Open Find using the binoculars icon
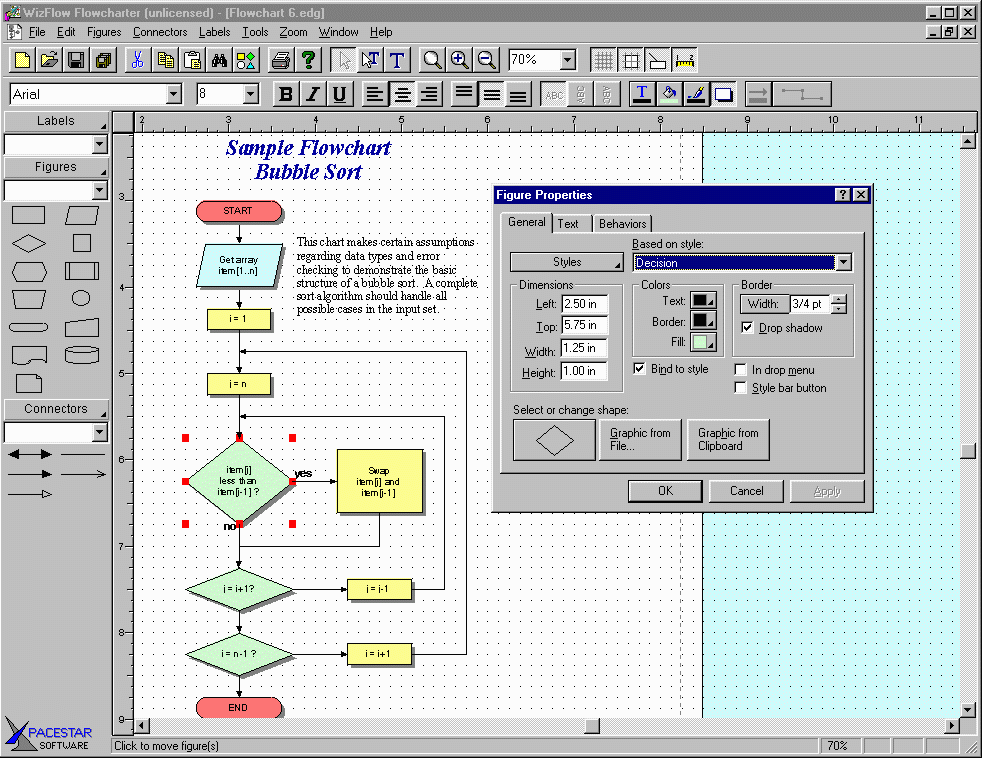 (219, 60)
